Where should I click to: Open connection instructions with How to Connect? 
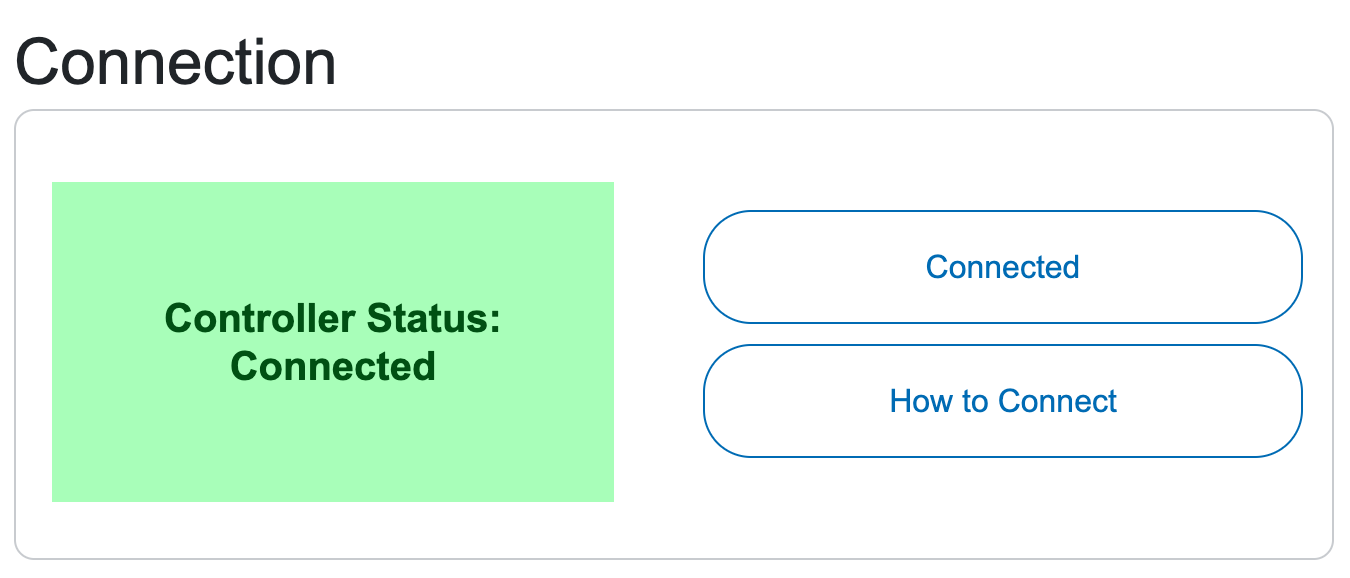[x=1002, y=401]
